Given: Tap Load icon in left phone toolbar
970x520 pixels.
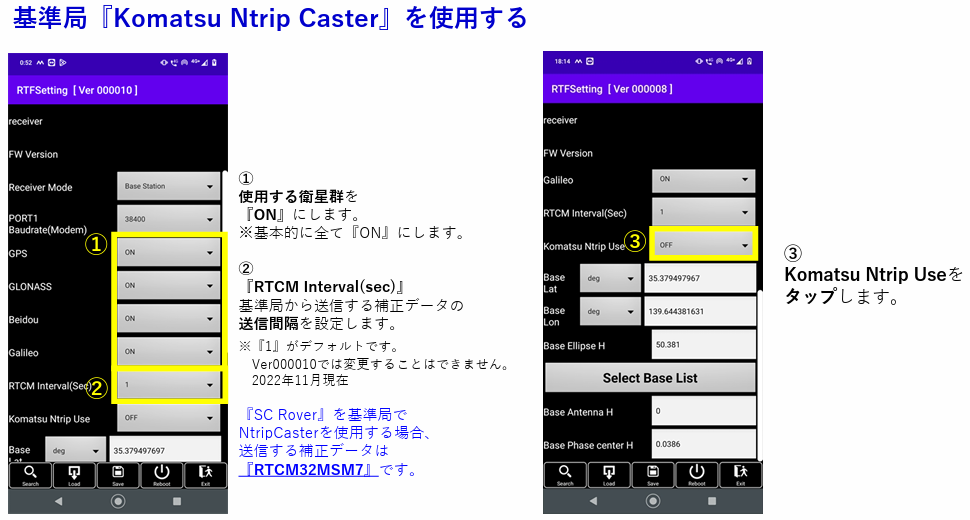Looking at the screenshot, I should 74,475.
